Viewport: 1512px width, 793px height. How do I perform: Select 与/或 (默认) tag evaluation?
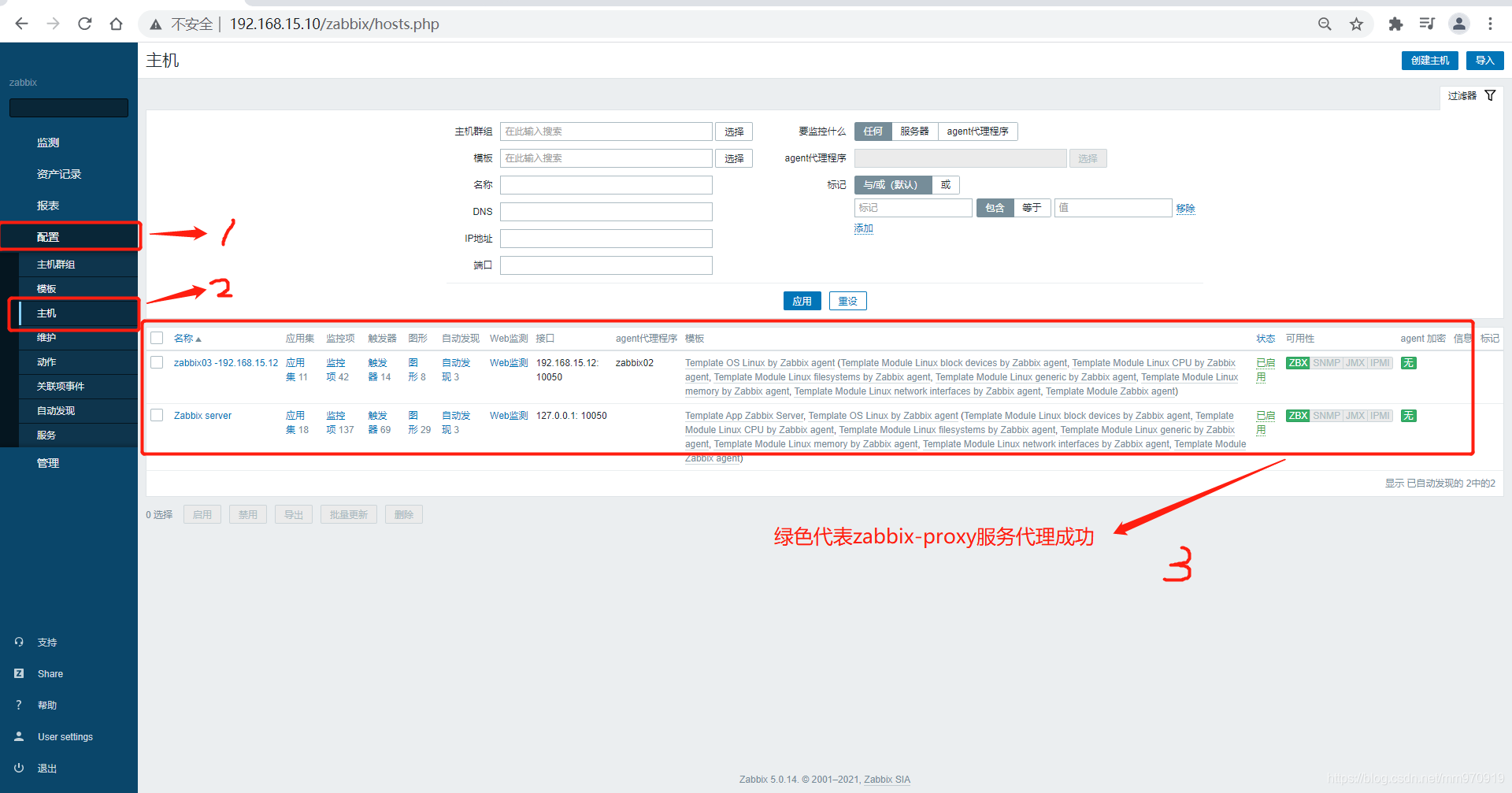pos(893,185)
